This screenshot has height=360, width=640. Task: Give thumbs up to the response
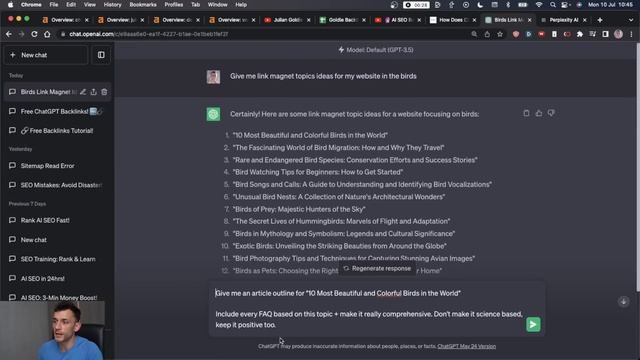click(539, 113)
